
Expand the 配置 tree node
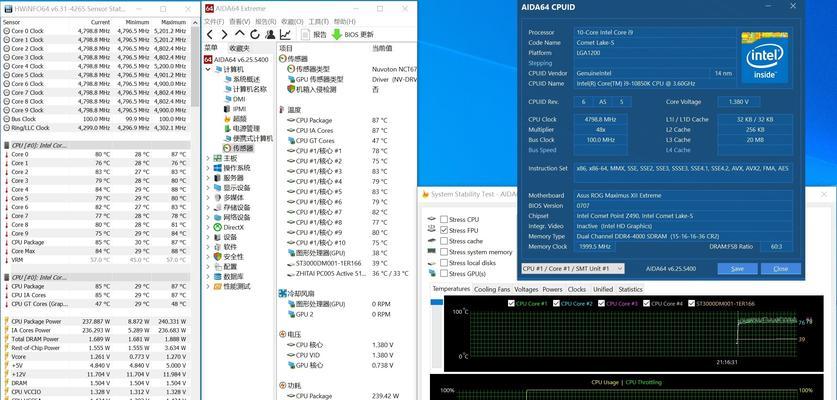[x=209, y=266]
